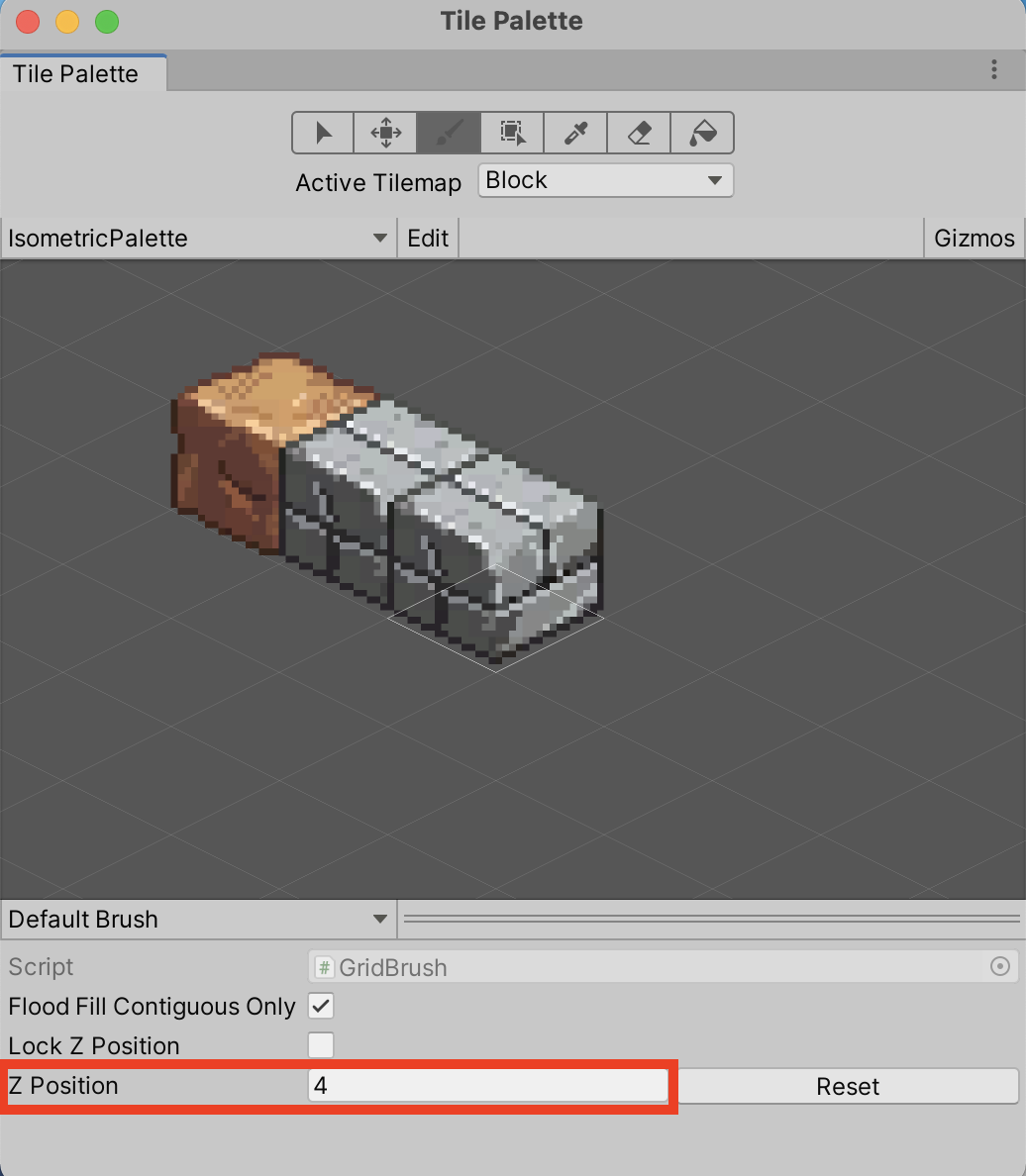Open the Tile Palette options menu (three dots)
This screenshot has width=1026, height=1176.
(993, 69)
